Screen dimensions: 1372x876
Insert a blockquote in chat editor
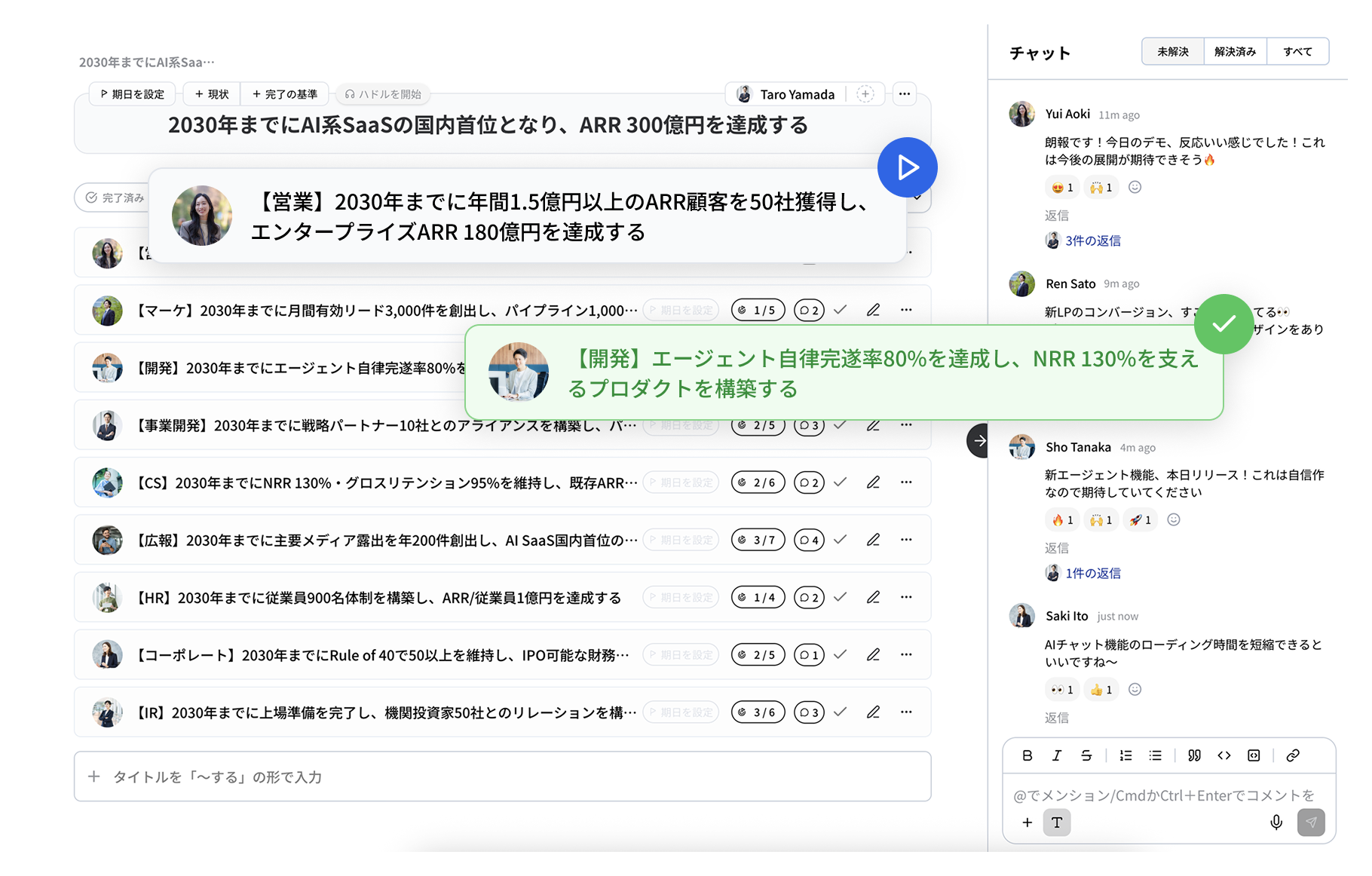pyautogui.click(x=1194, y=755)
